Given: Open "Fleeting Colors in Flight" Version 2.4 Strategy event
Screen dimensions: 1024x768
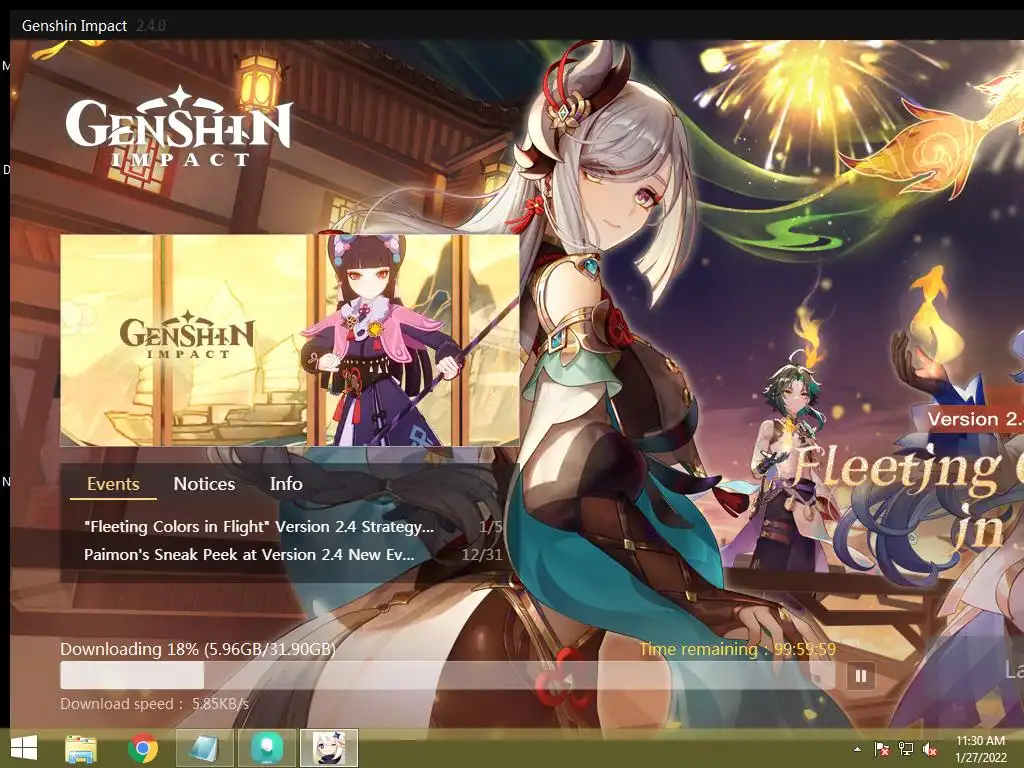Looking at the screenshot, I should click(293, 526).
